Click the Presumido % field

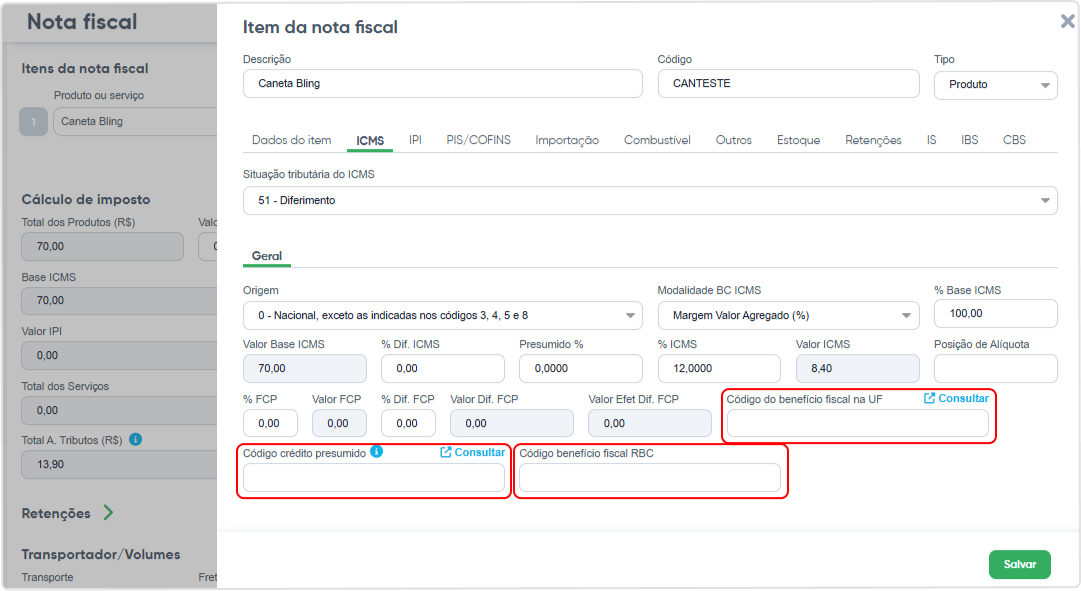coord(580,368)
